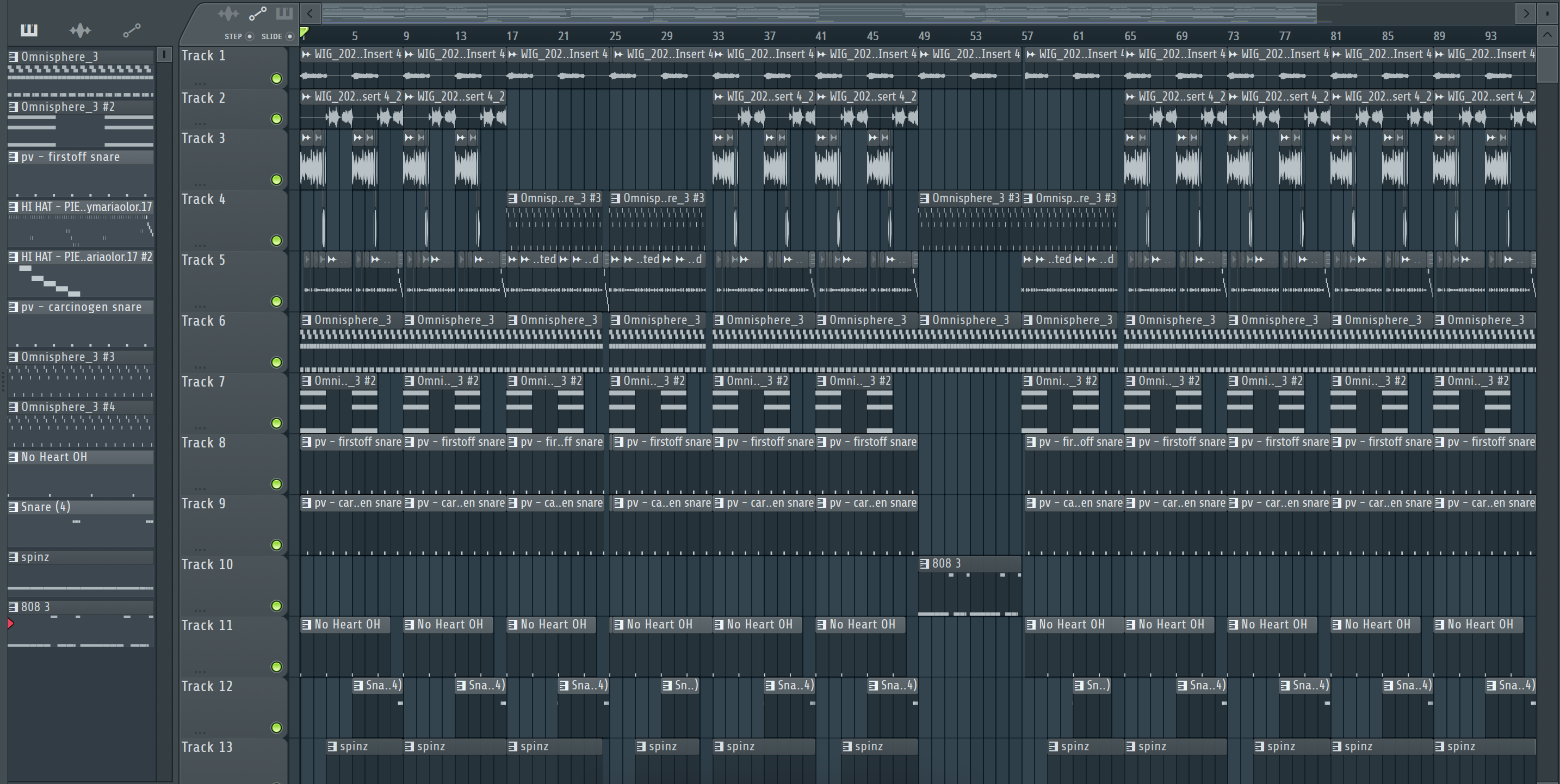
Task: Click the Track 12 name label
Action: pyautogui.click(x=207, y=687)
